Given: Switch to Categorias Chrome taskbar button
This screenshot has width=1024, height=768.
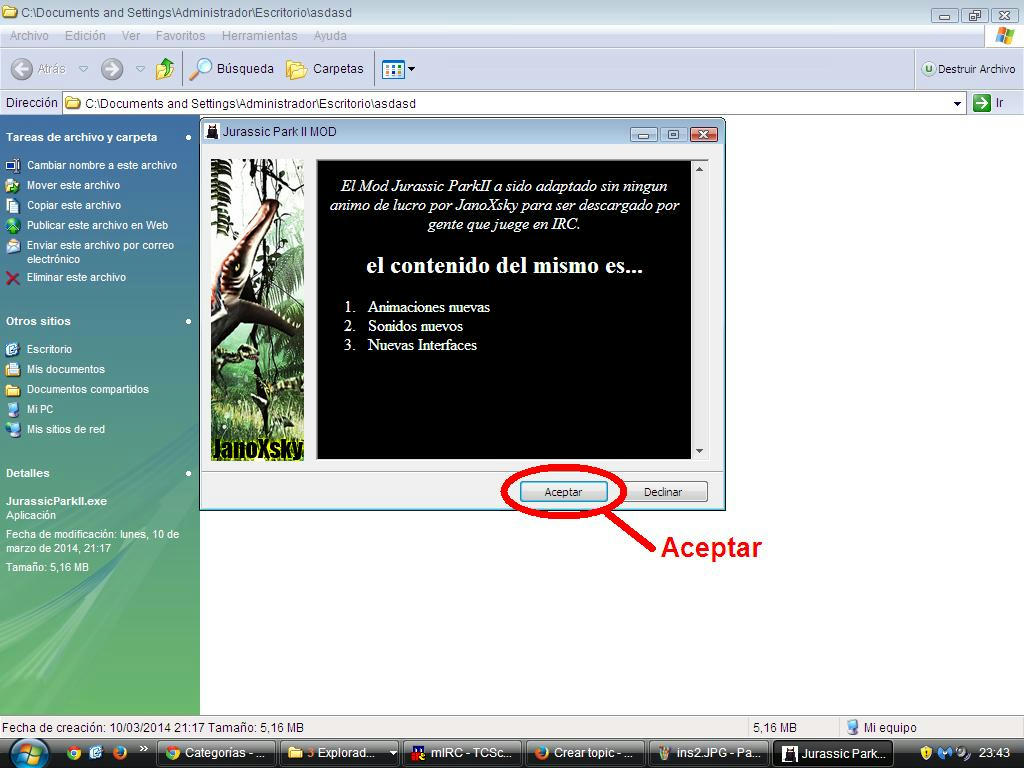Looking at the screenshot, I should (216, 753).
